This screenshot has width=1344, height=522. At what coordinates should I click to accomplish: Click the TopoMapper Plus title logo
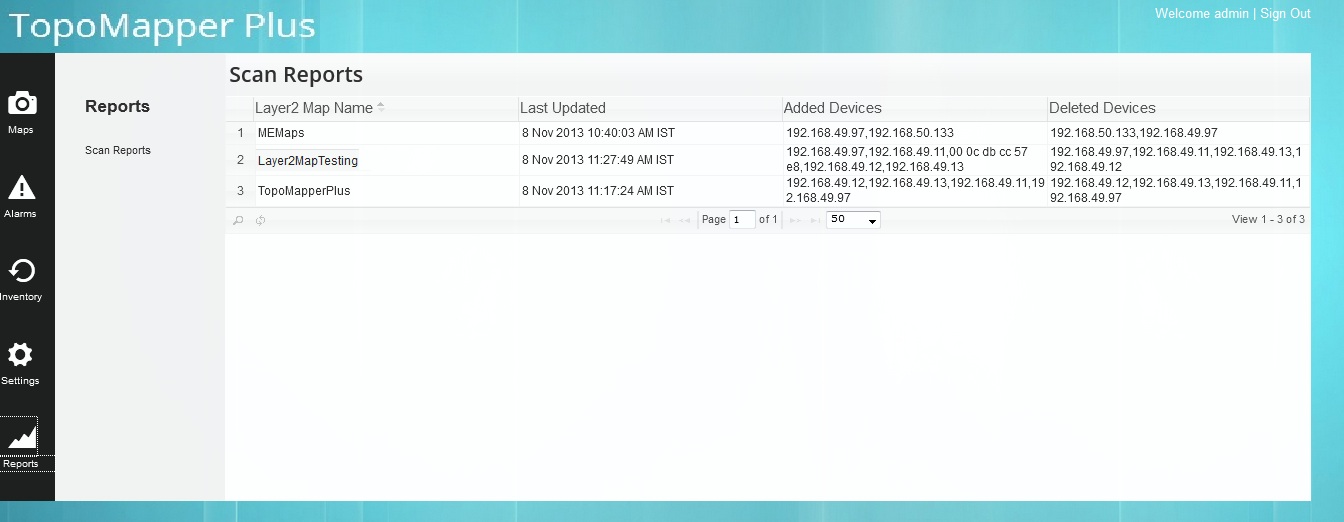click(162, 25)
